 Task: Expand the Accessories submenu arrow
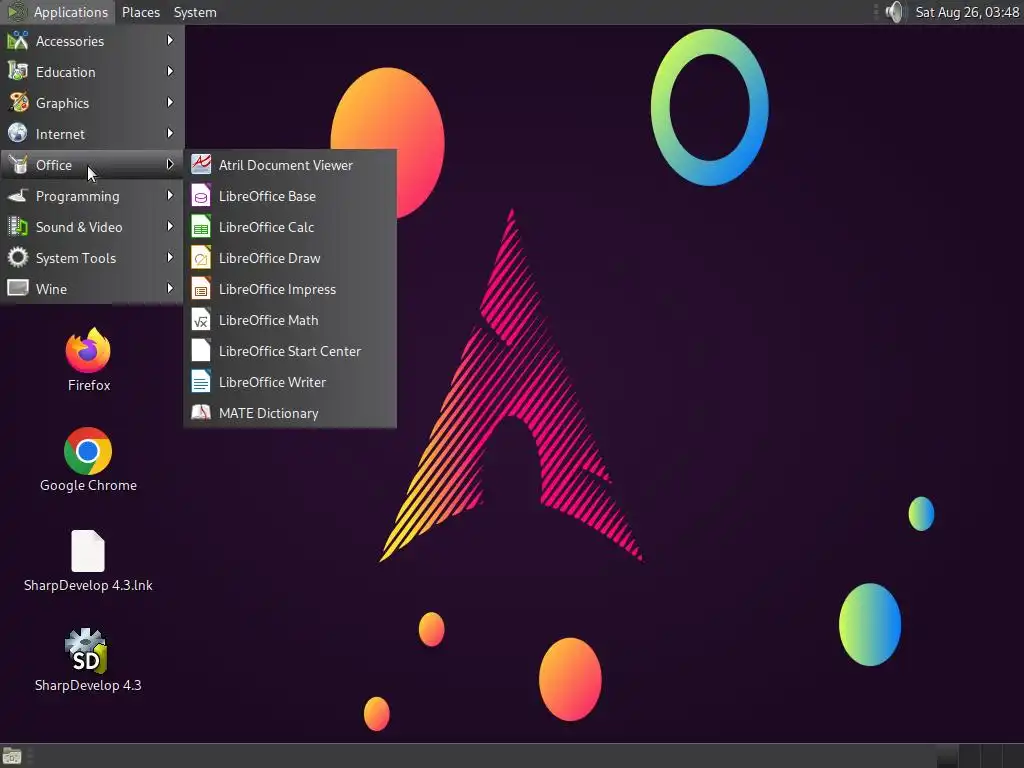[170, 40]
